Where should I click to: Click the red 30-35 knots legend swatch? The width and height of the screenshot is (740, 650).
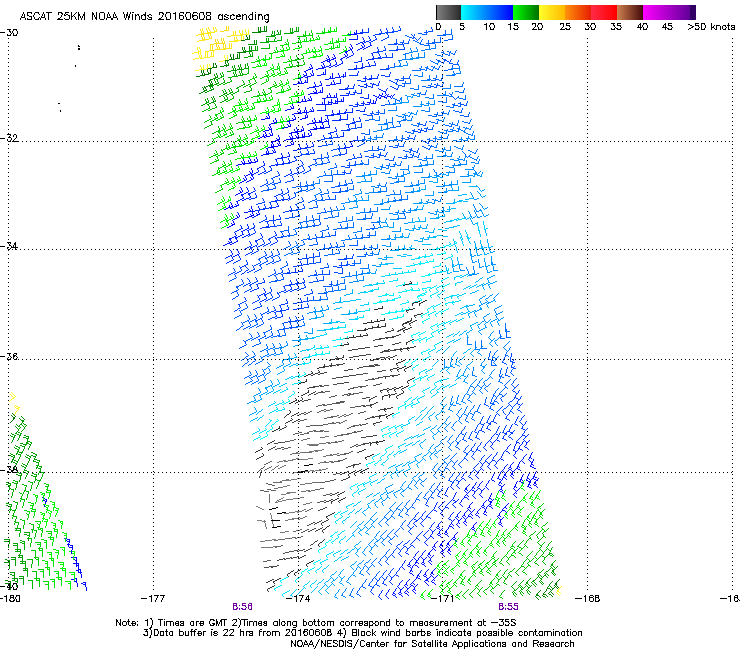pyautogui.click(x=604, y=12)
